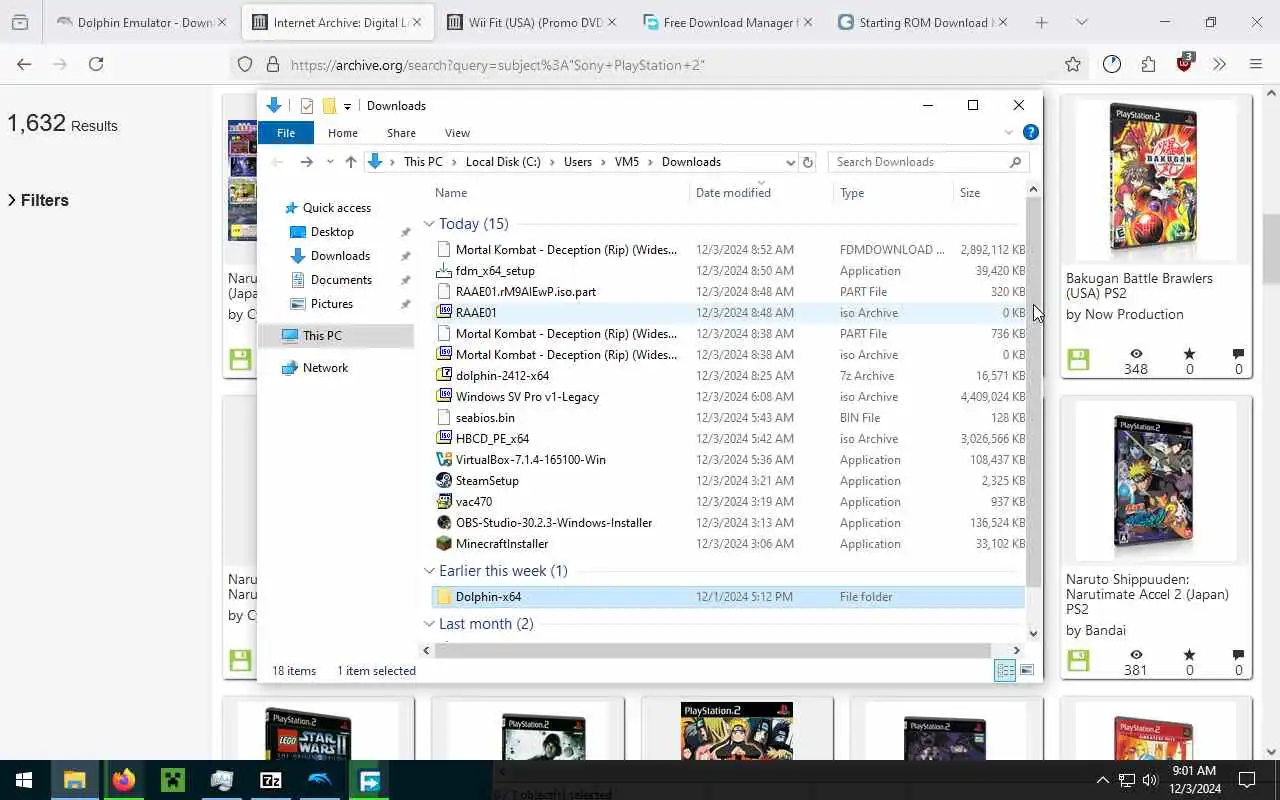Click Users in the address breadcrumb
Screen dimensions: 1280x800
pos(578,162)
